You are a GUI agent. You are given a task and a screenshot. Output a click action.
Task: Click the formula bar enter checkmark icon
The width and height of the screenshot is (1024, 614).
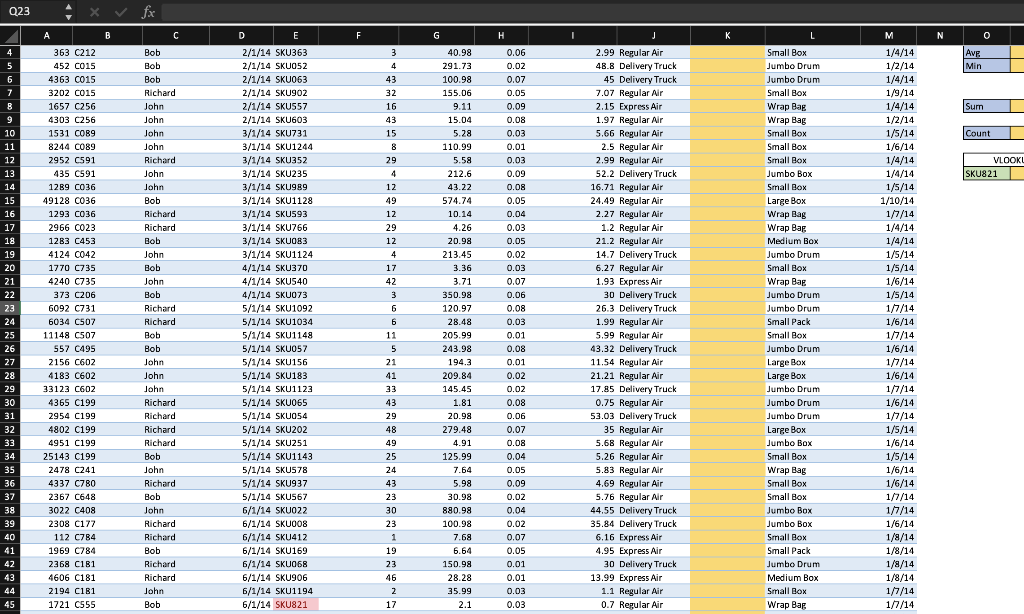[x=121, y=12]
